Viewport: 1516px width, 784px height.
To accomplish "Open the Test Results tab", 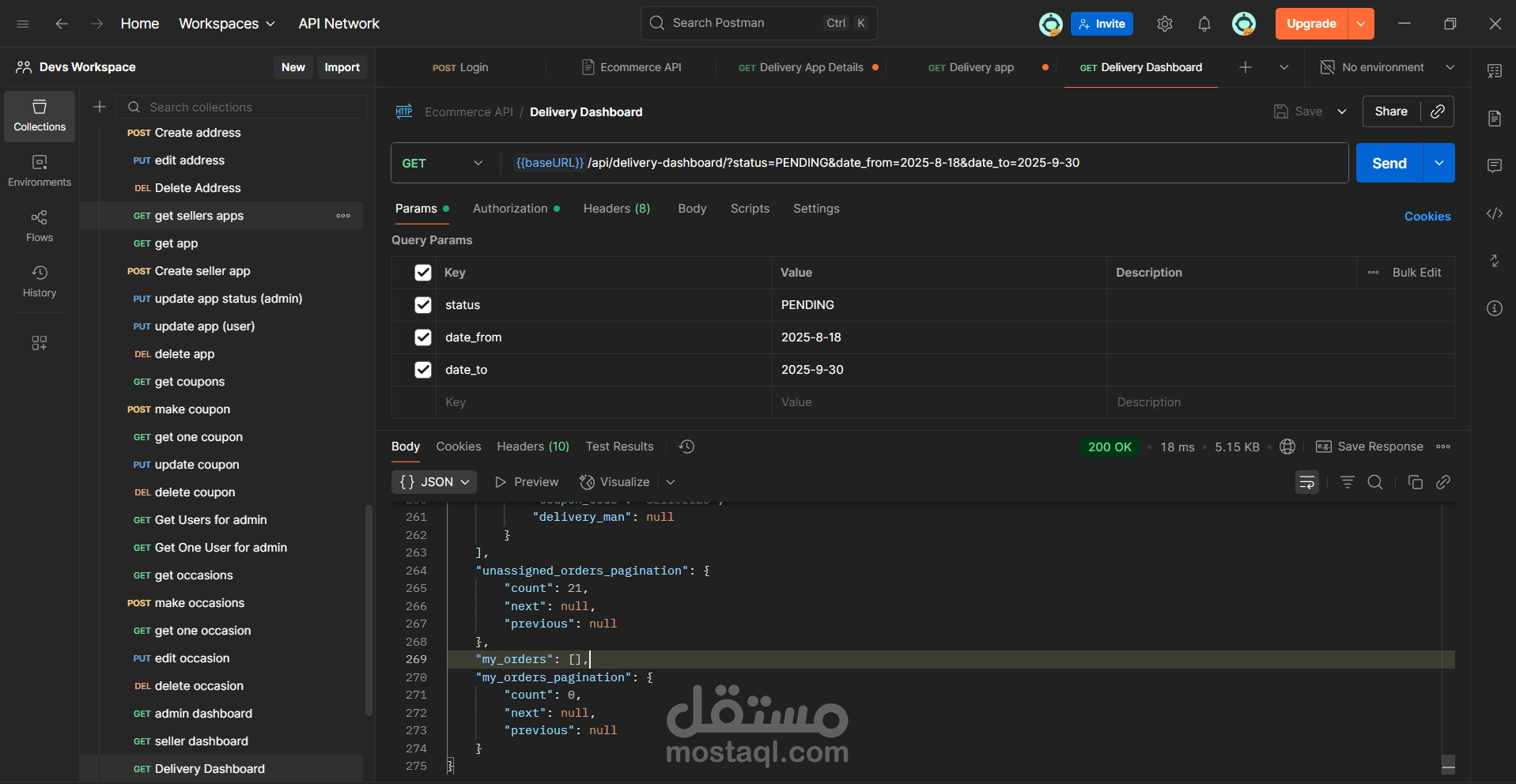I will [x=620, y=447].
